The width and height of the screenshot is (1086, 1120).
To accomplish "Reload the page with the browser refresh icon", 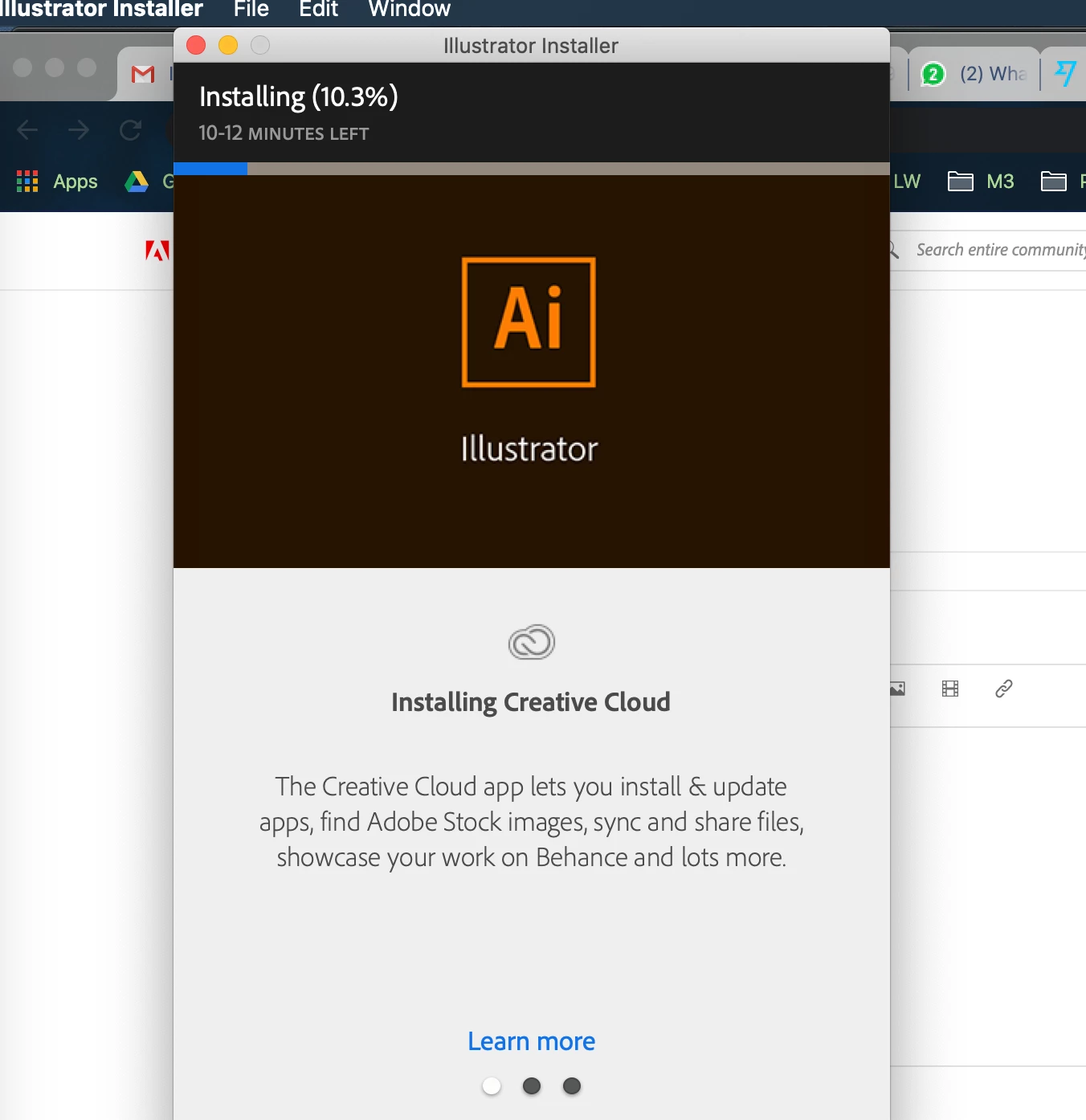I will tap(130, 129).
